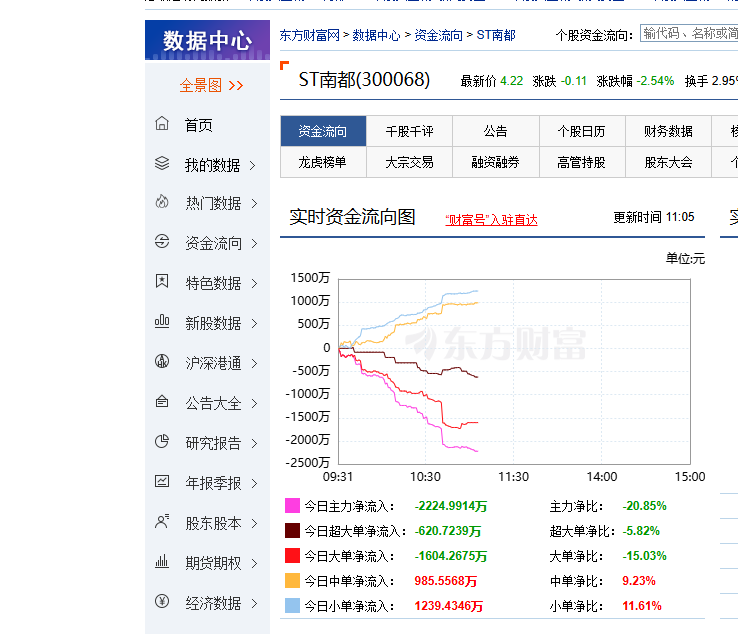Click the dark red 今日超大单净流入 legend swatch
This screenshot has width=738, height=634.
(292, 530)
